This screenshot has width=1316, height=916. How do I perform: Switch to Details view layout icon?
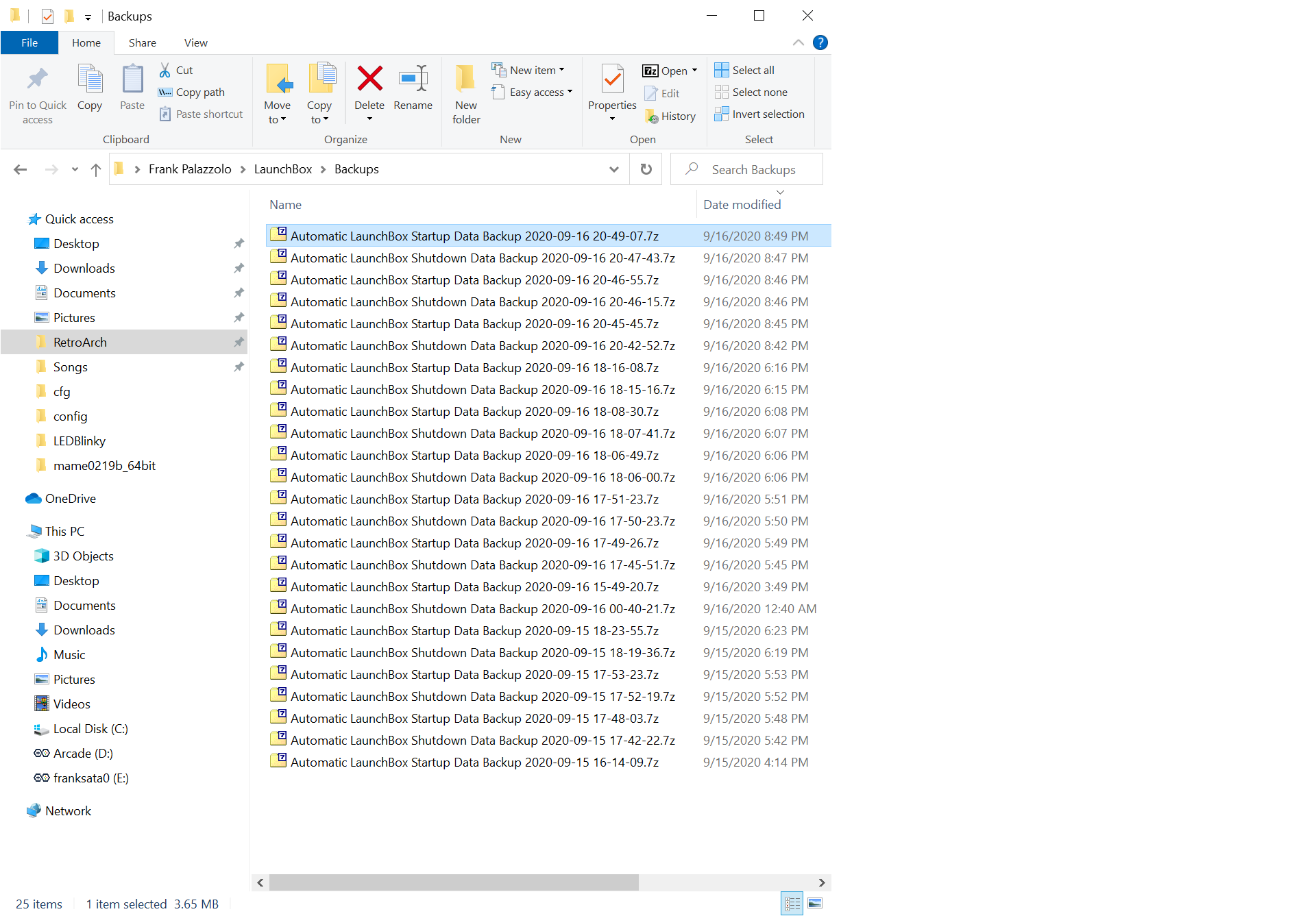click(x=792, y=904)
